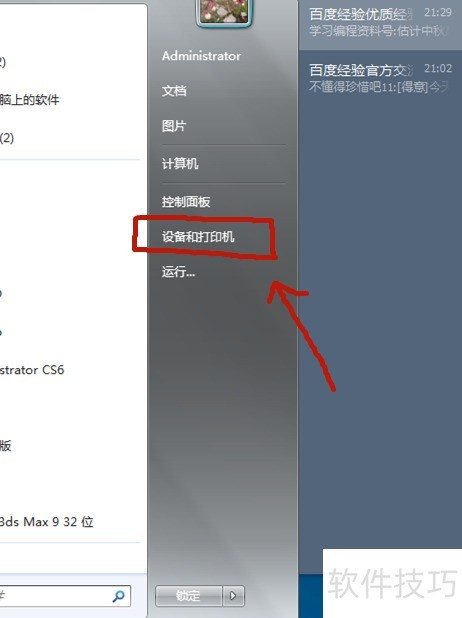
Task: Open 控制面板 from the Start menu
Action: click(186, 202)
